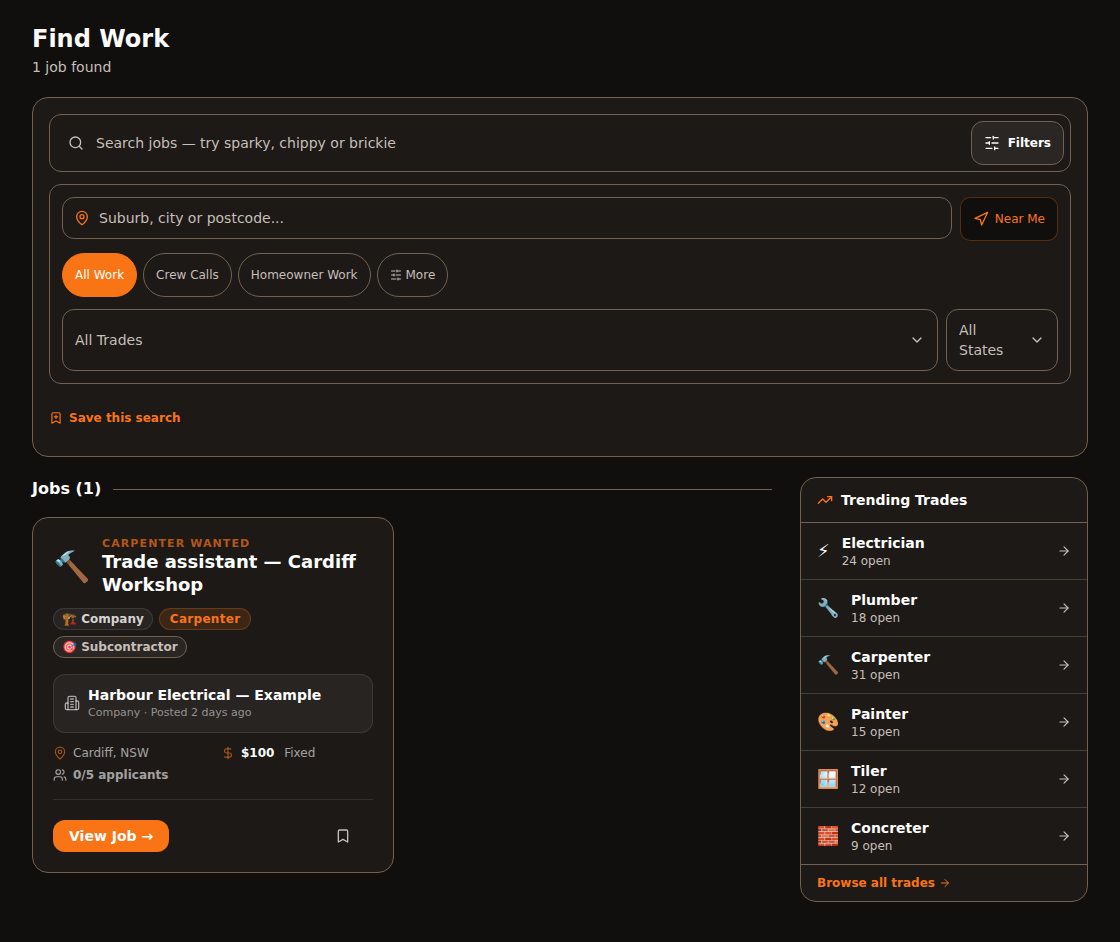Viewport: 1120px width, 942px height.
Task: Click the arrow on the Plumber row
Action: (x=1064, y=608)
